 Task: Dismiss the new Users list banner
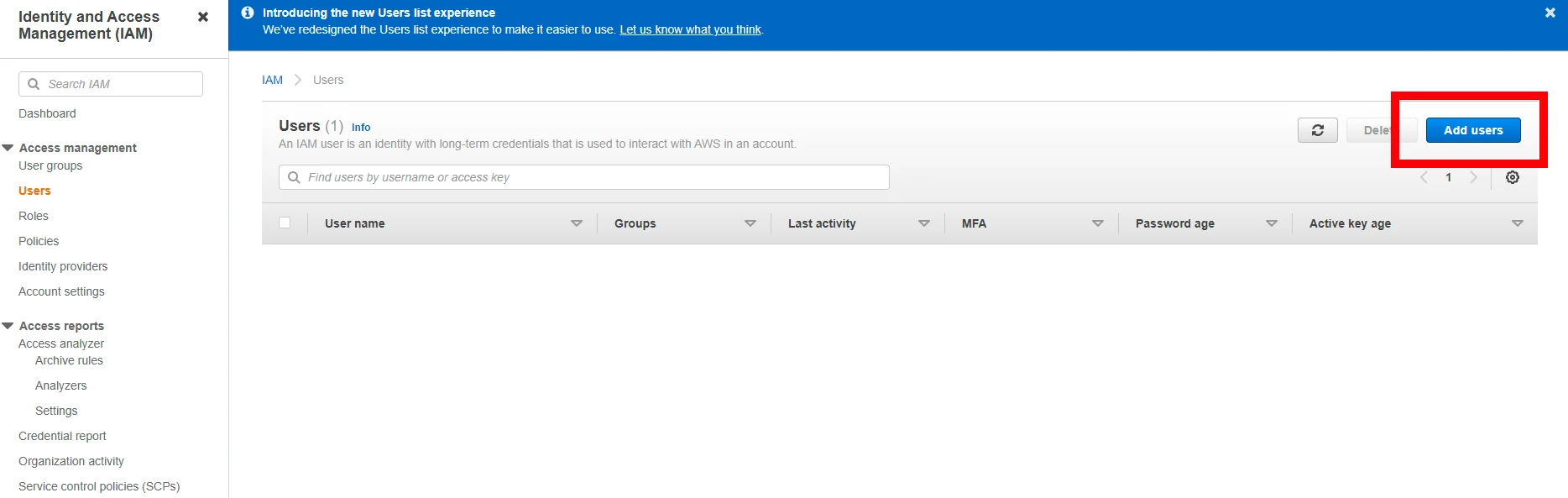pos(1550,13)
